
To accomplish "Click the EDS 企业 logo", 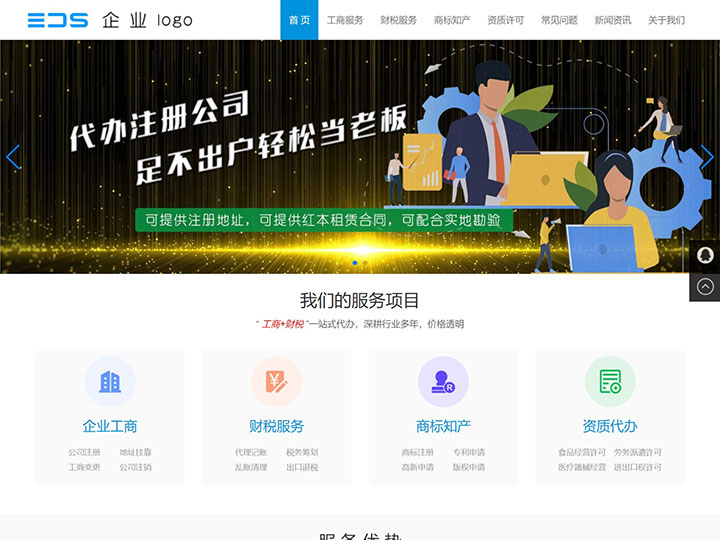I will 110,20.
